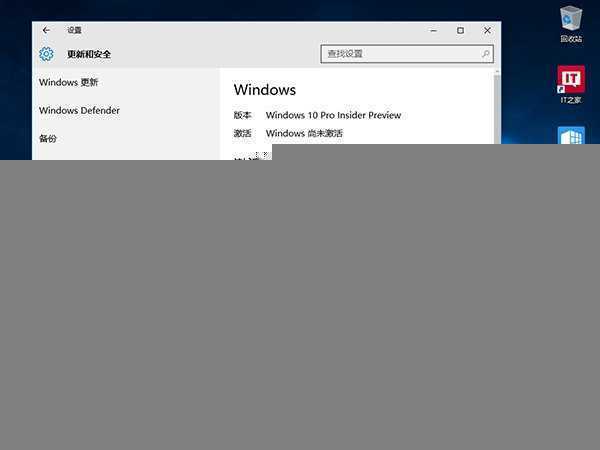Viewport: 600px width, 450px height.
Task: Close the Settings window
Action: point(487,31)
